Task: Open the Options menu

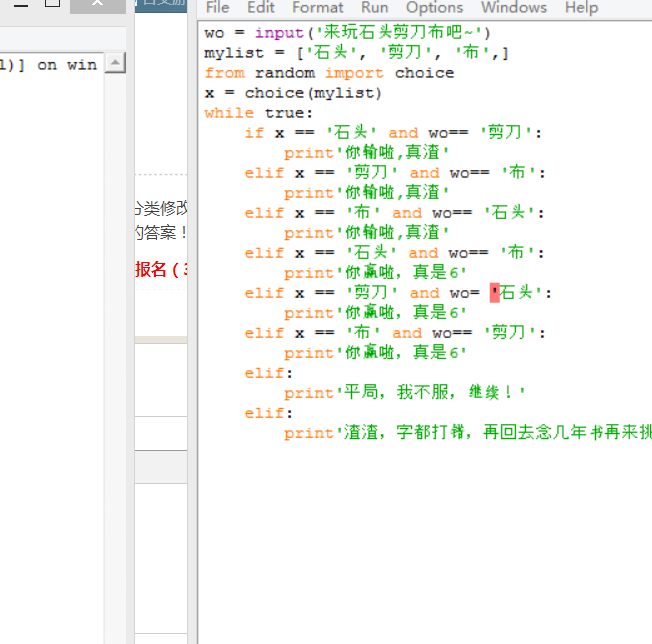Action: tap(434, 8)
